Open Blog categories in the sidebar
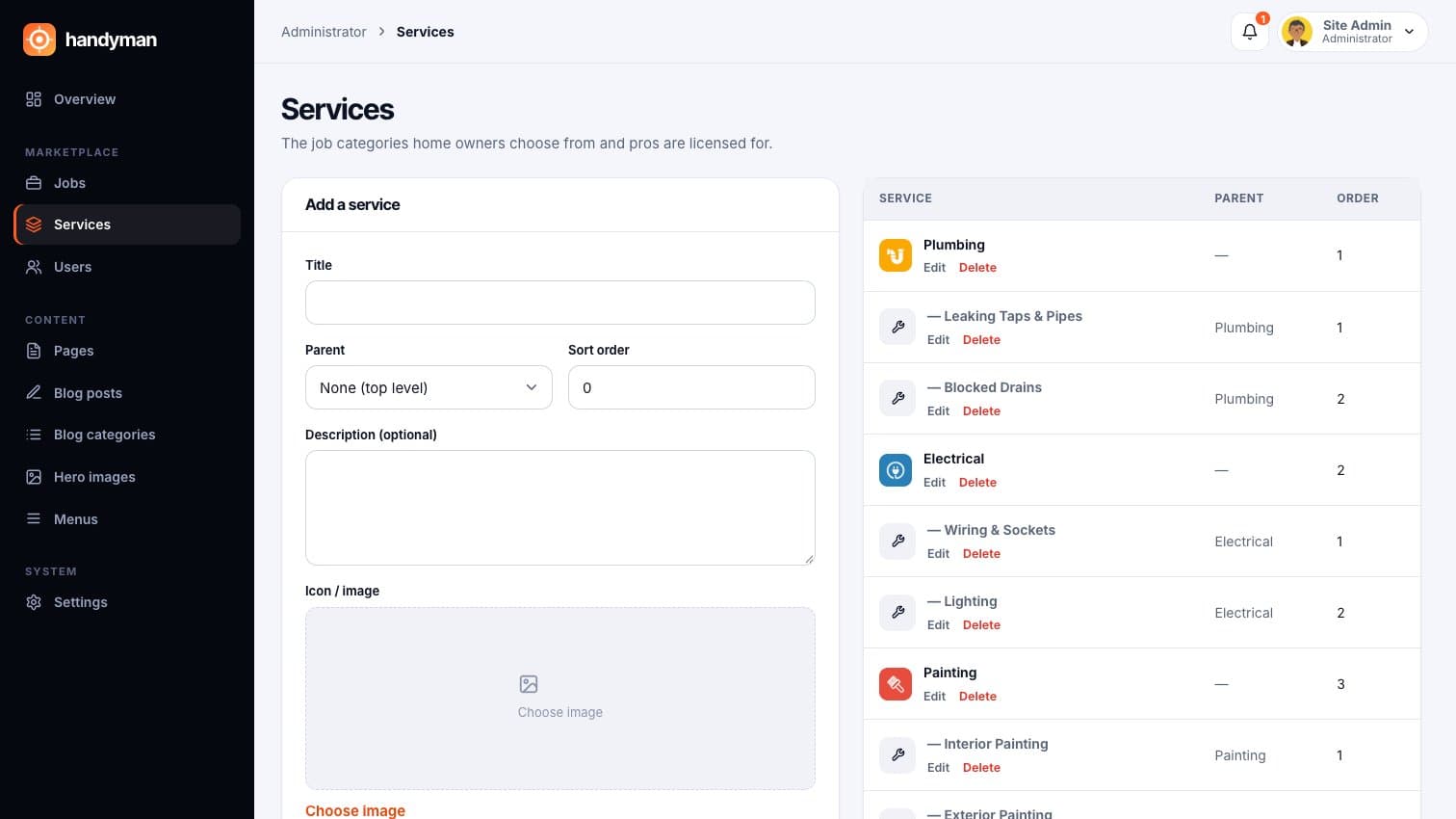This screenshot has height=819, width=1456. [127, 435]
